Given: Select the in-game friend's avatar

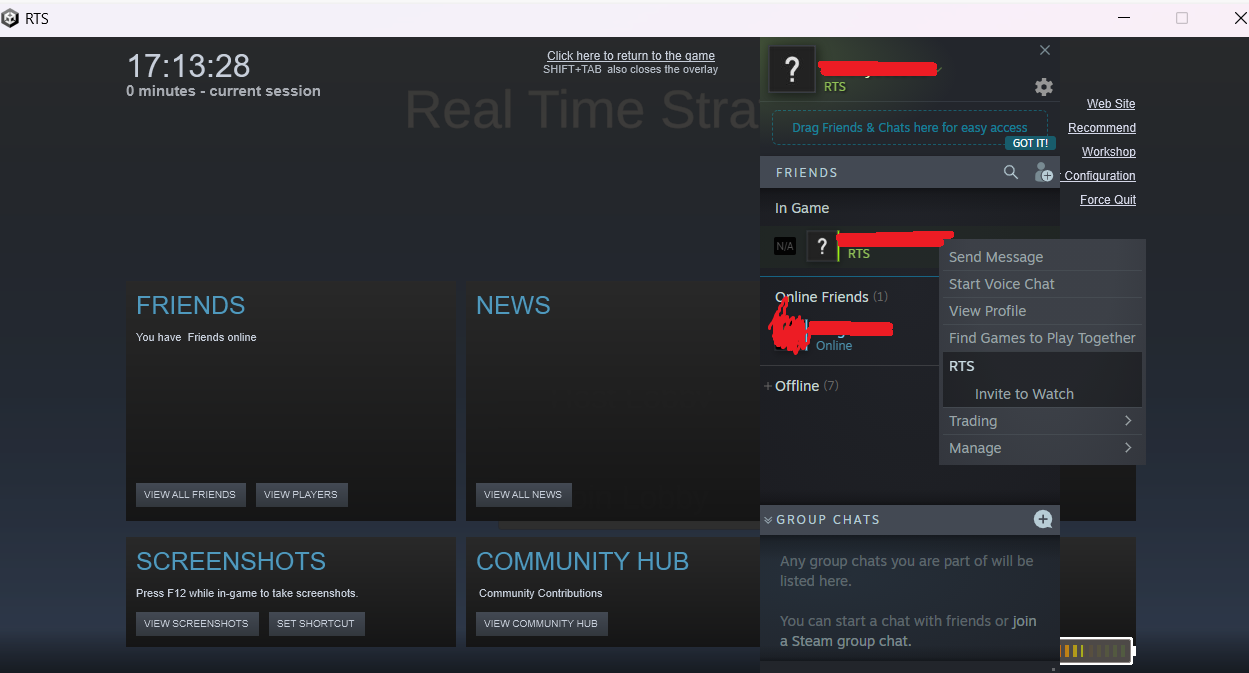Looking at the screenshot, I should 821,246.
